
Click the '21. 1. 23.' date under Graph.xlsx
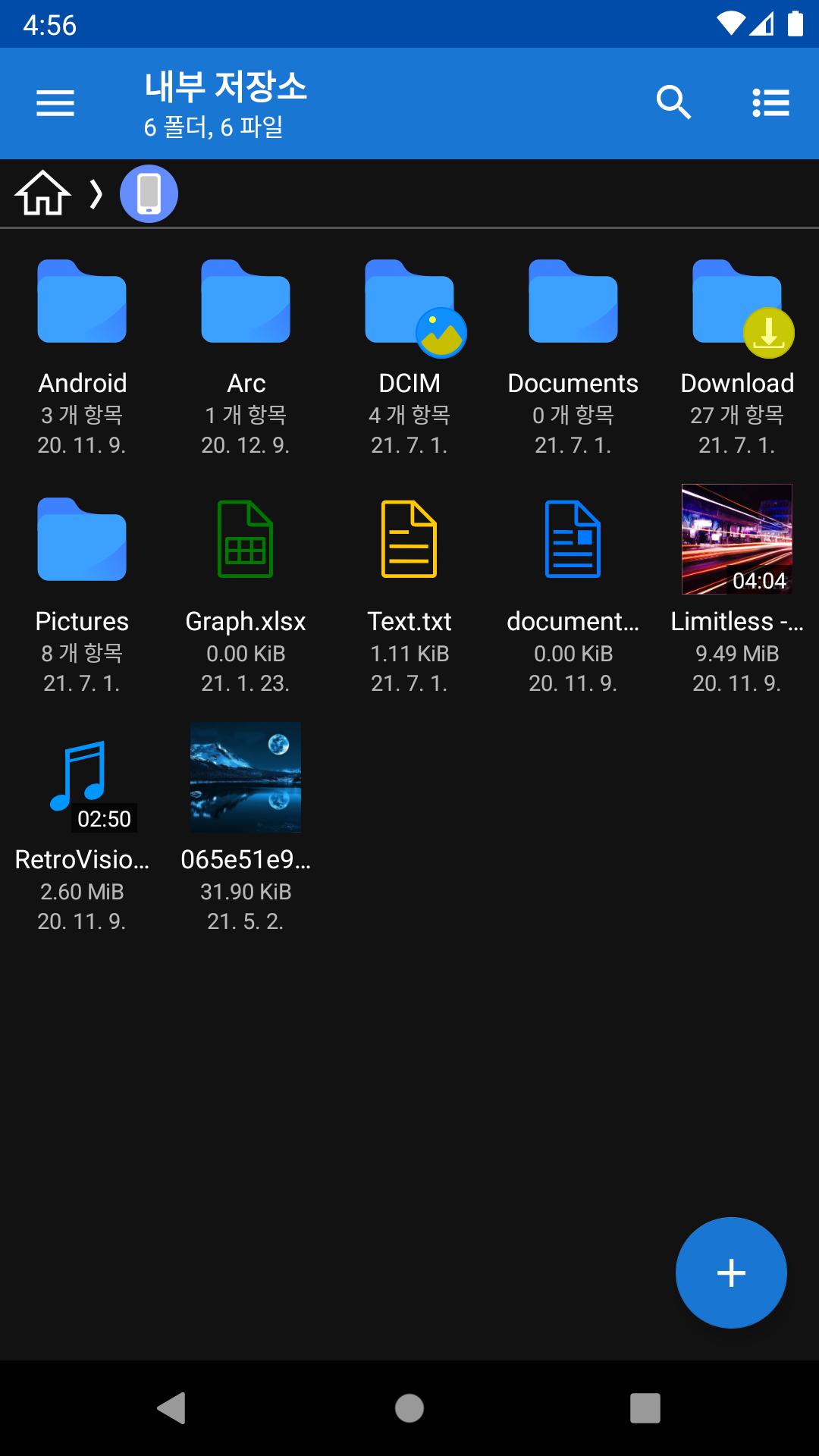[246, 684]
